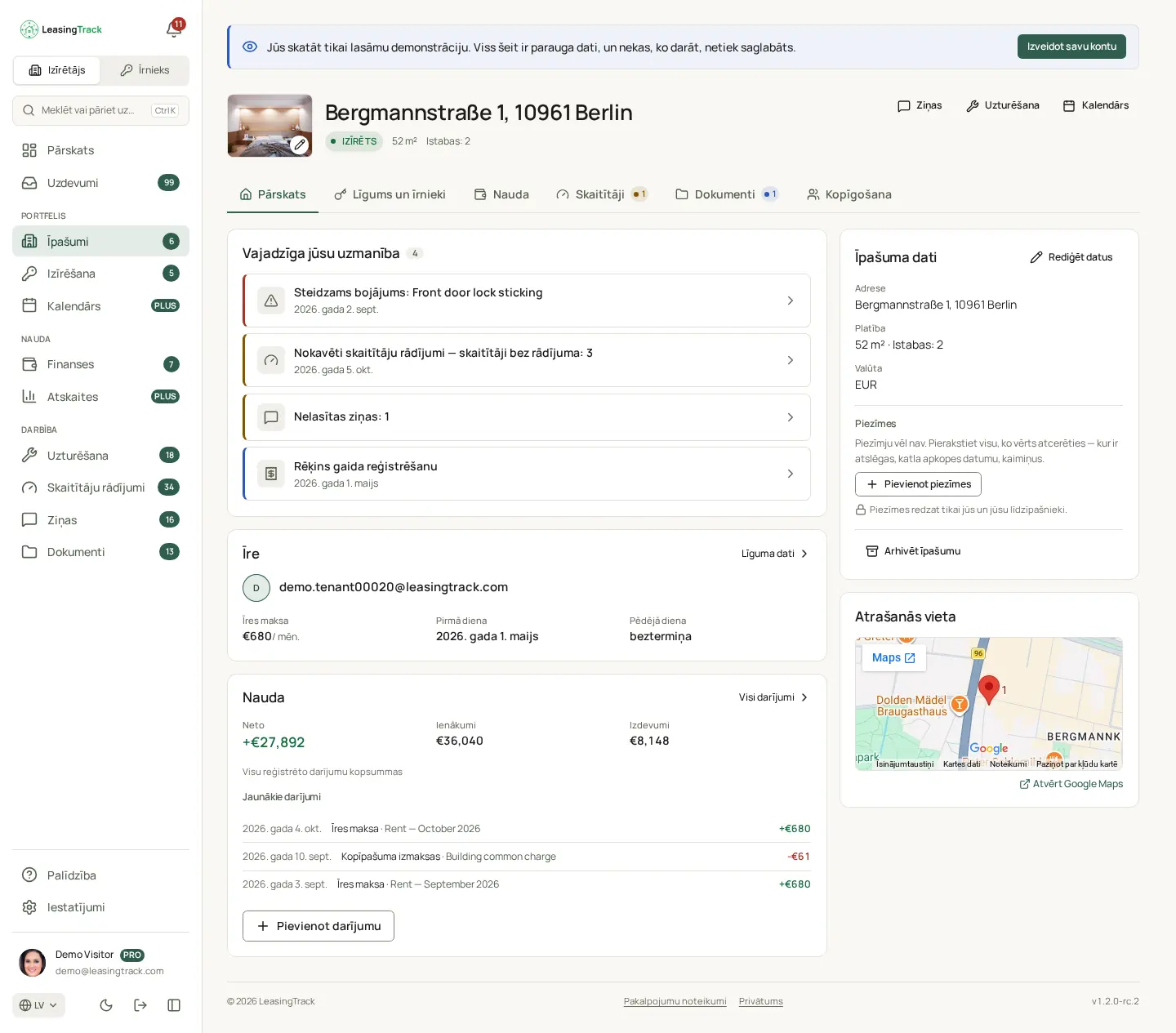1176x1033 pixels.
Task: Click Pievienot darījumu button
Action: [318, 926]
